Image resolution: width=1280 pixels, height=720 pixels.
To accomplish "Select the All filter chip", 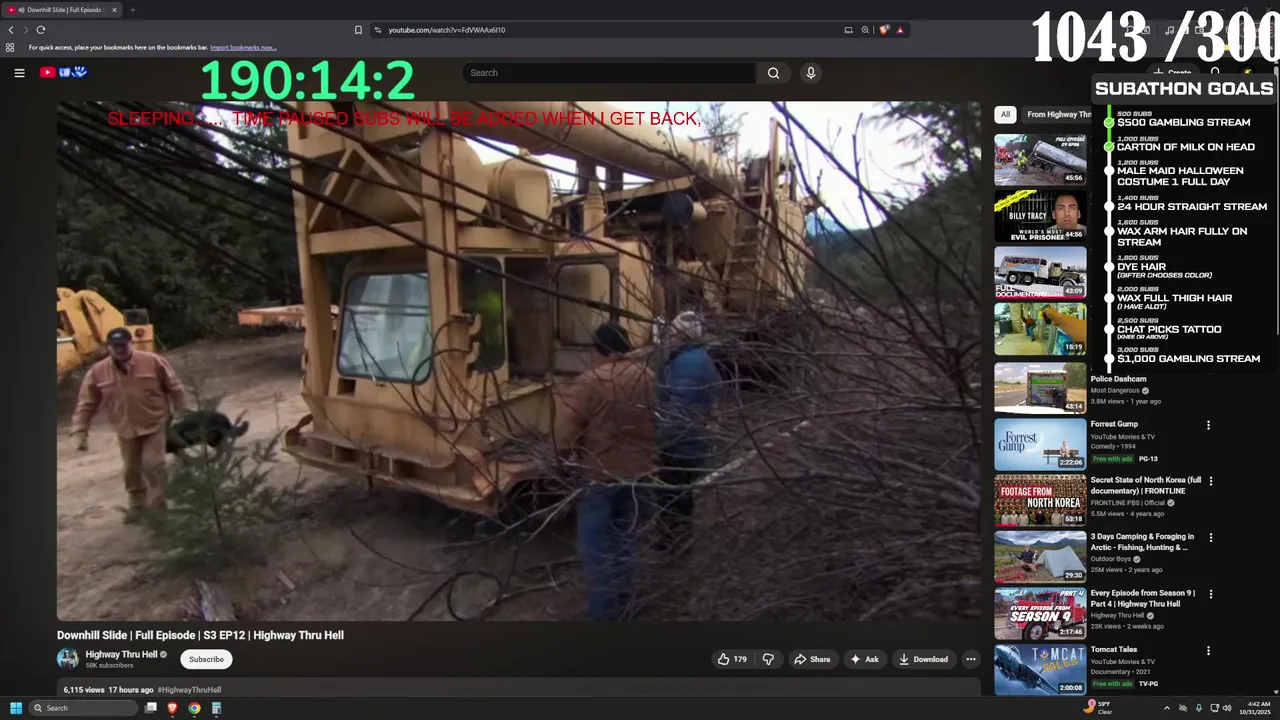I will click(x=1005, y=114).
